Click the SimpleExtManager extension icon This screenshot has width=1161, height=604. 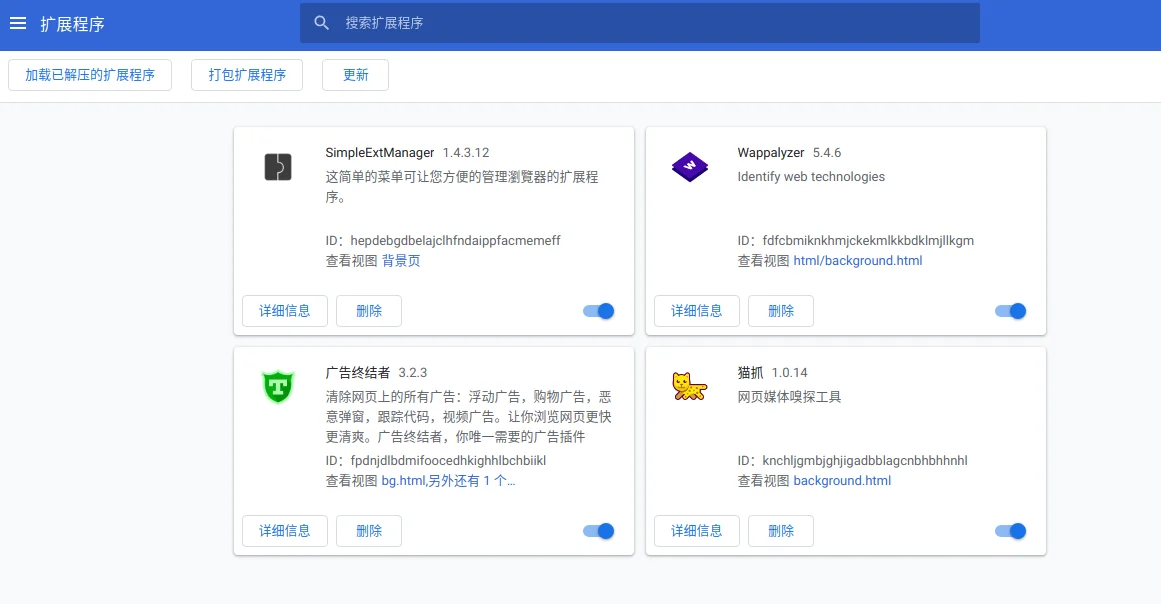278,167
